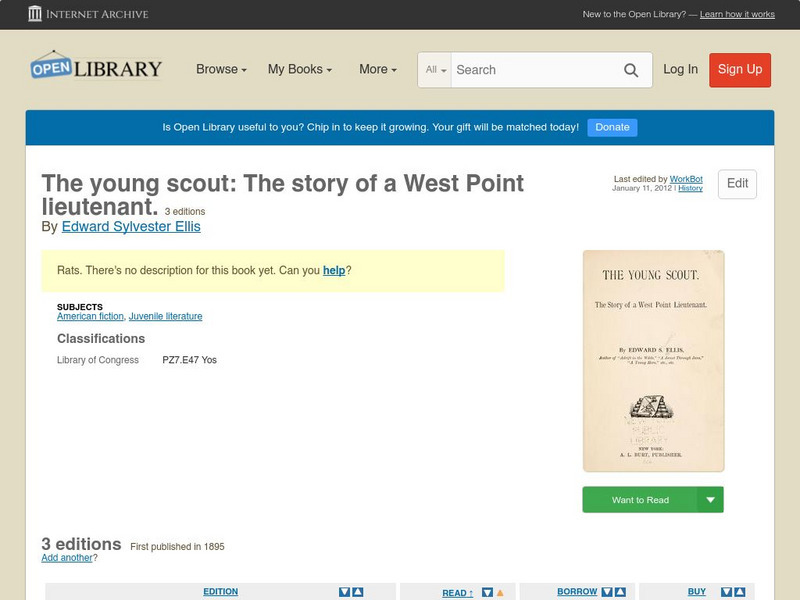Screen dimensions: 800x600
Task: Click the Sign Up button
Action: [739, 70]
